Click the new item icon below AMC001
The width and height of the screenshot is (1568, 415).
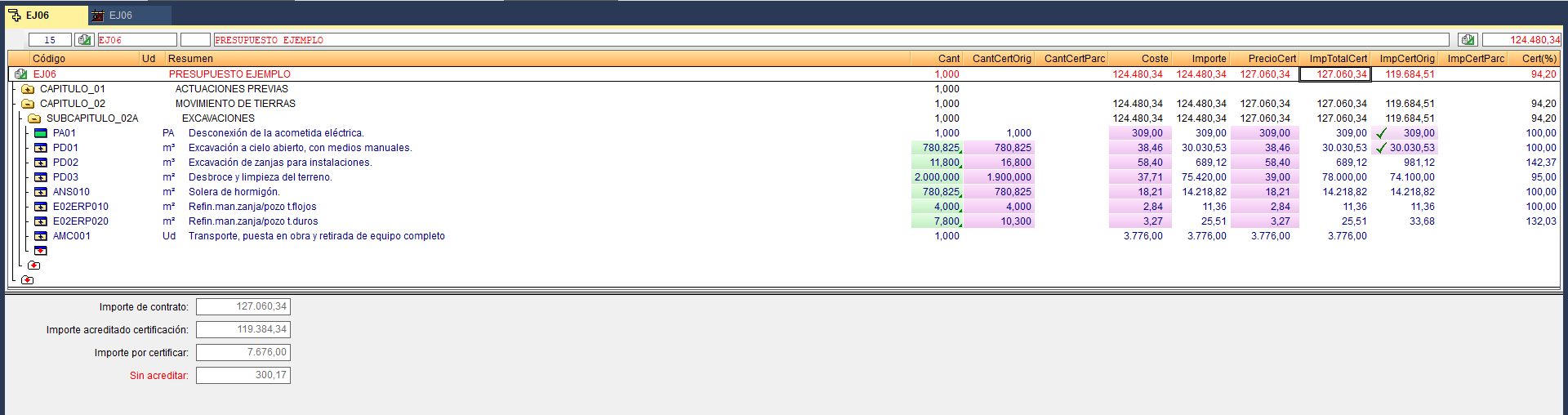[x=41, y=251]
